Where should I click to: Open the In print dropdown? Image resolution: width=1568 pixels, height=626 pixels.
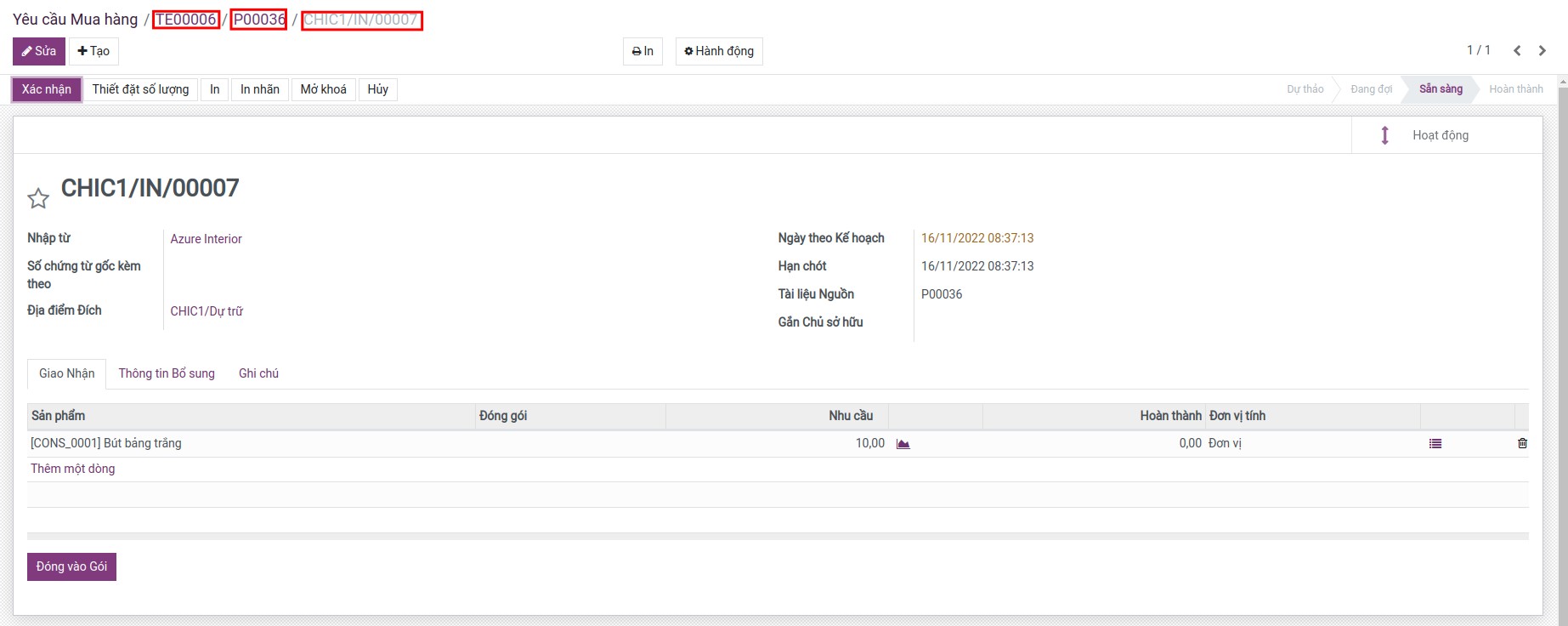pos(642,51)
